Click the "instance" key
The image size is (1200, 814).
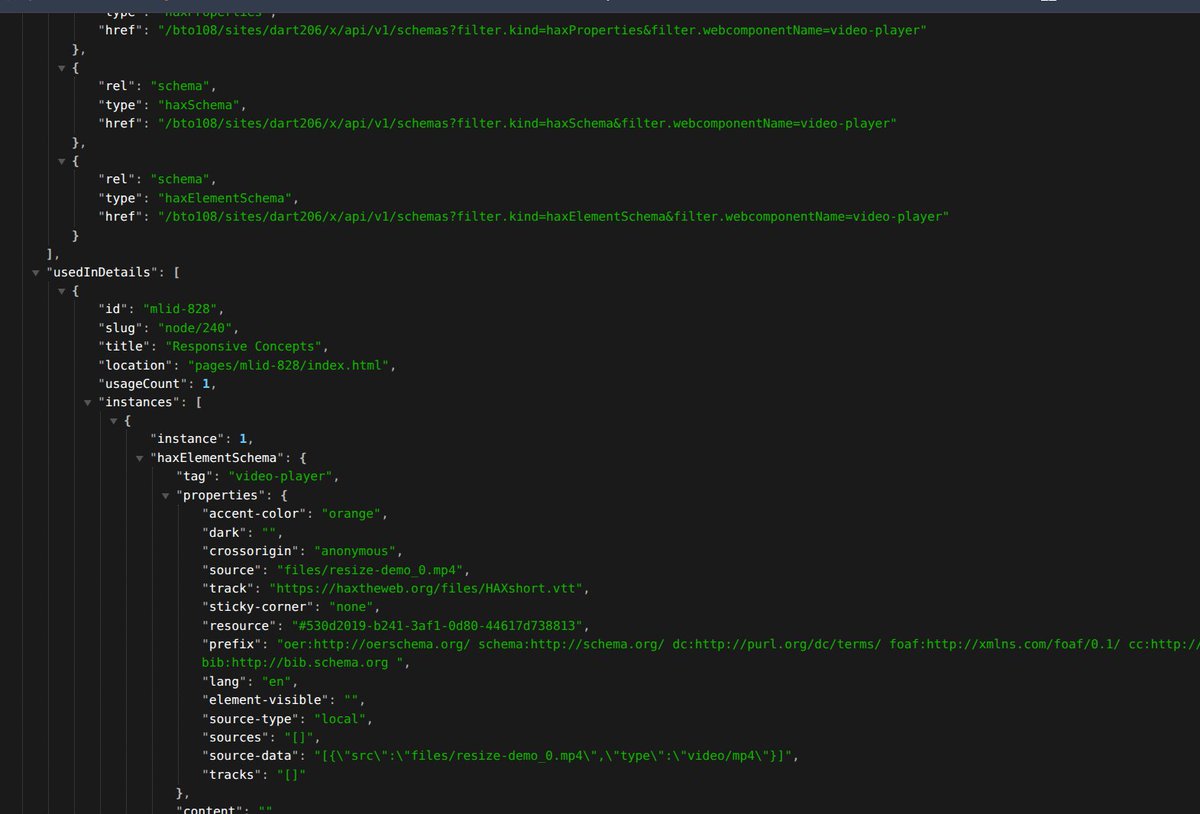[x=187, y=439]
